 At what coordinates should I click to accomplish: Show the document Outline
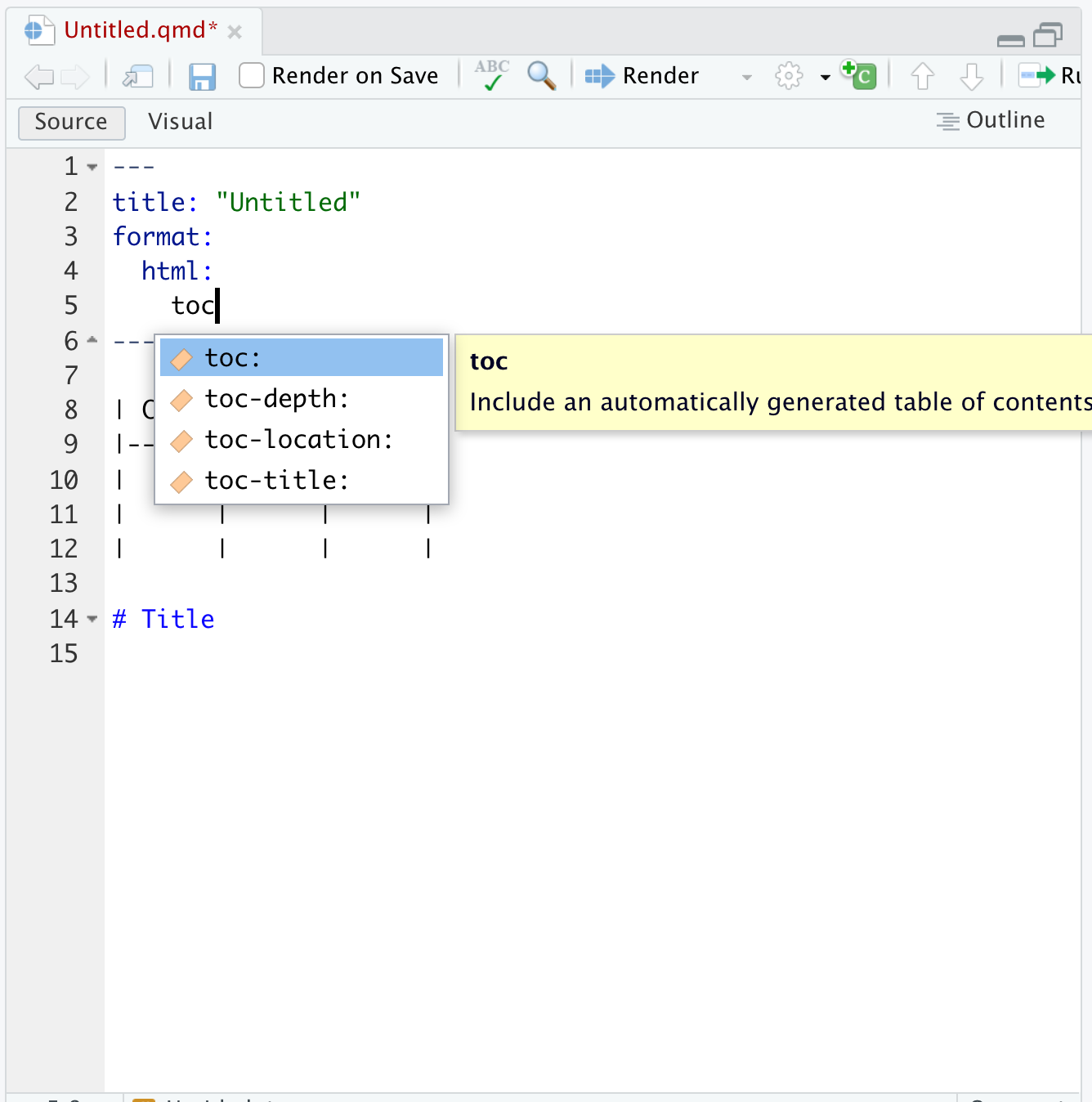click(990, 120)
